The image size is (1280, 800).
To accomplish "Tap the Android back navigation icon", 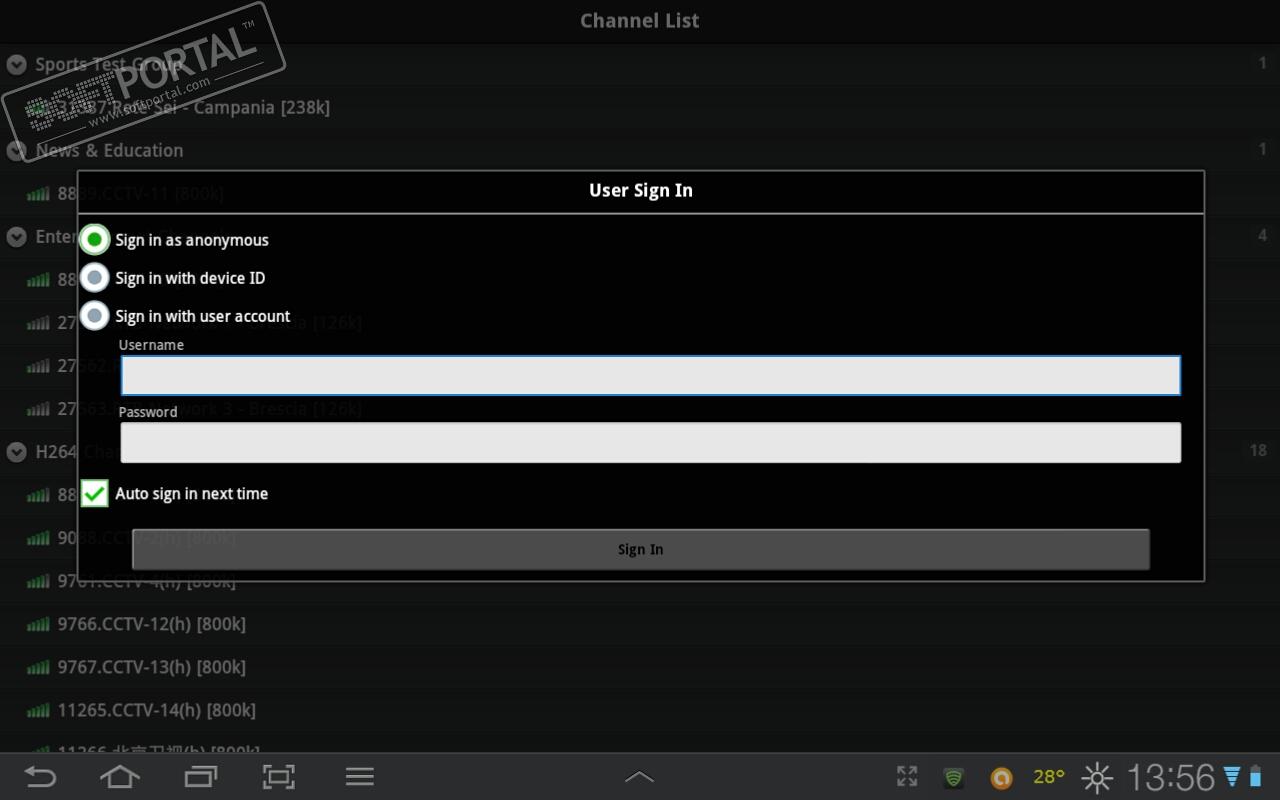I will pyautogui.click(x=40, y=777).
